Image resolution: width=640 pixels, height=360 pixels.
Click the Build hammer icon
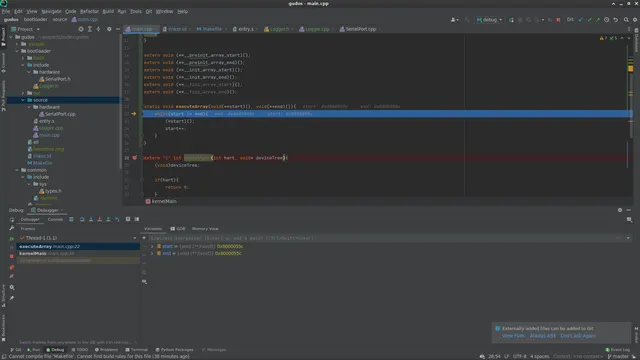467,20
